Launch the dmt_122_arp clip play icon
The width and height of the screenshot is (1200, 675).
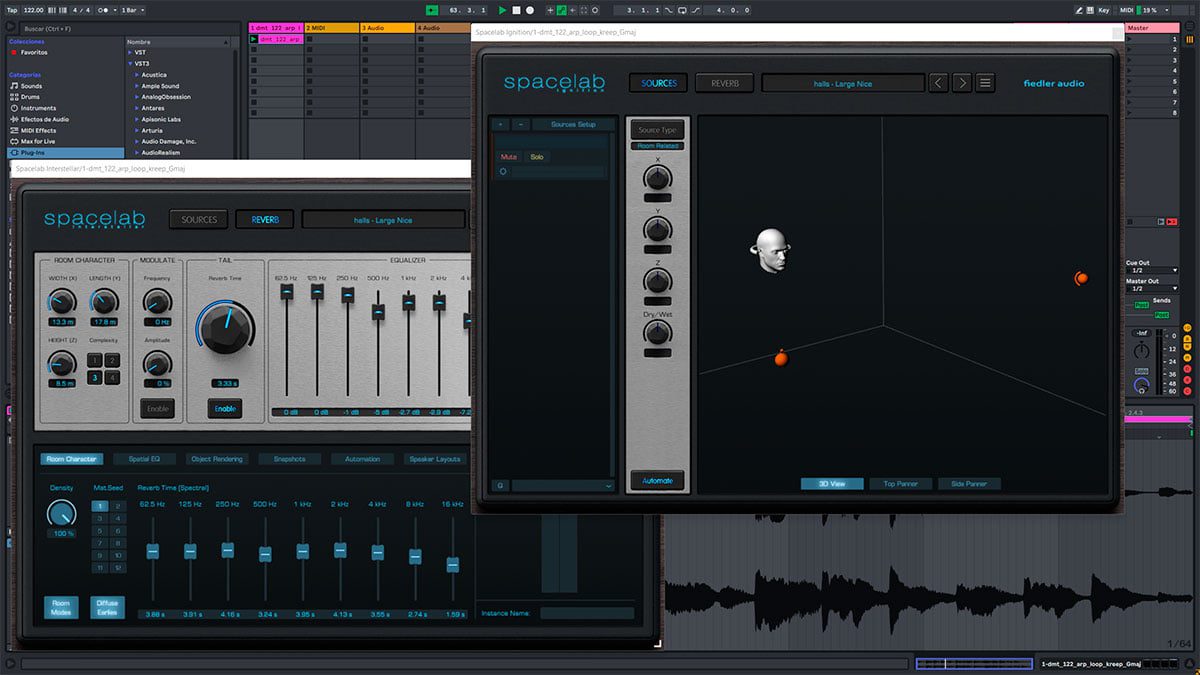coord(254,39)
